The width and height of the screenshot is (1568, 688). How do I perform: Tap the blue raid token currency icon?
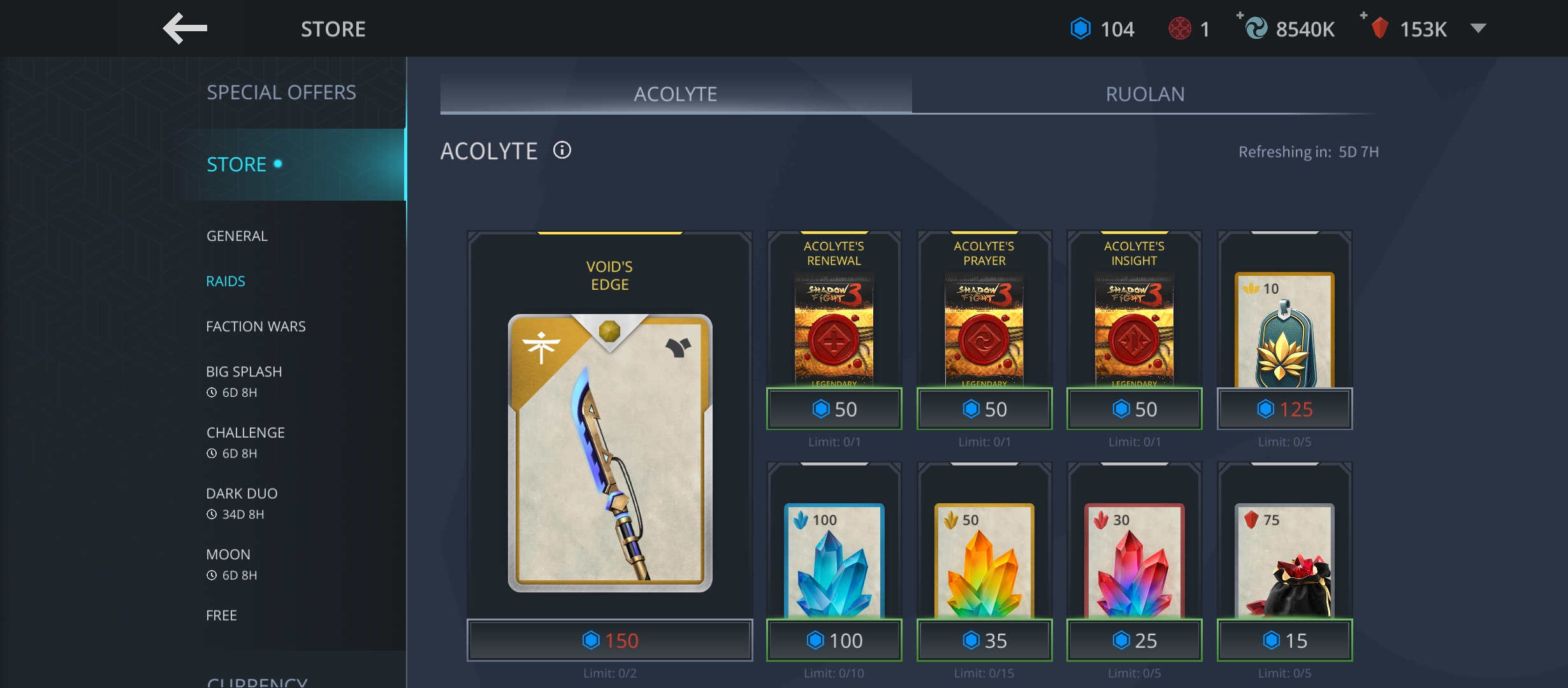pyautogui.click(x=1080, y=29)
